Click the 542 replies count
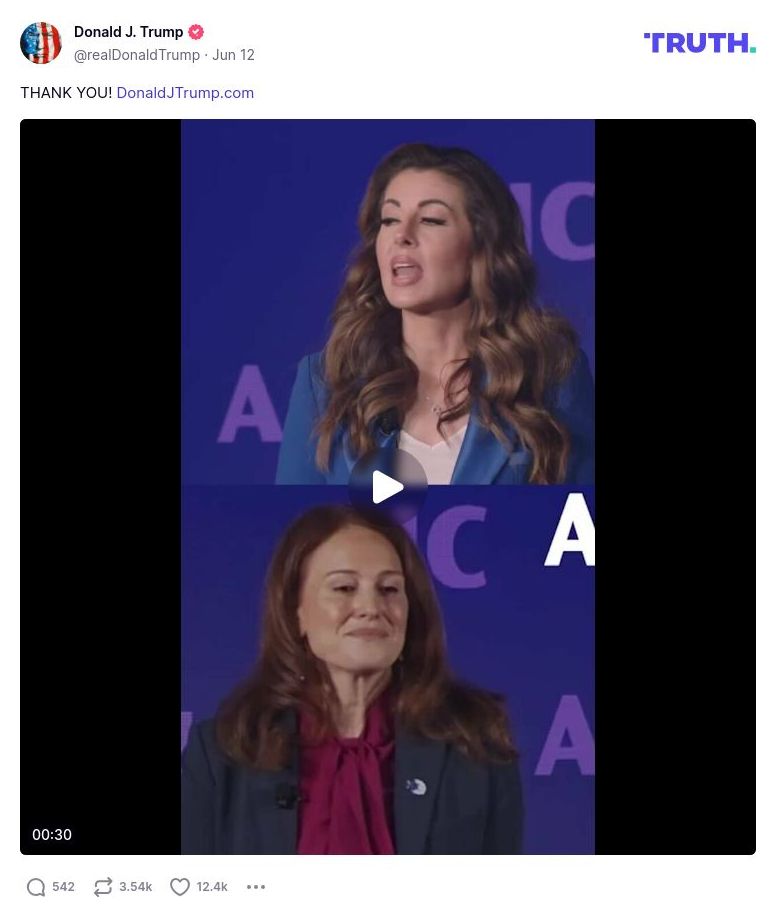Image resolution: width=777 pixels, height=917 pixels. click(x=63, y=887)
